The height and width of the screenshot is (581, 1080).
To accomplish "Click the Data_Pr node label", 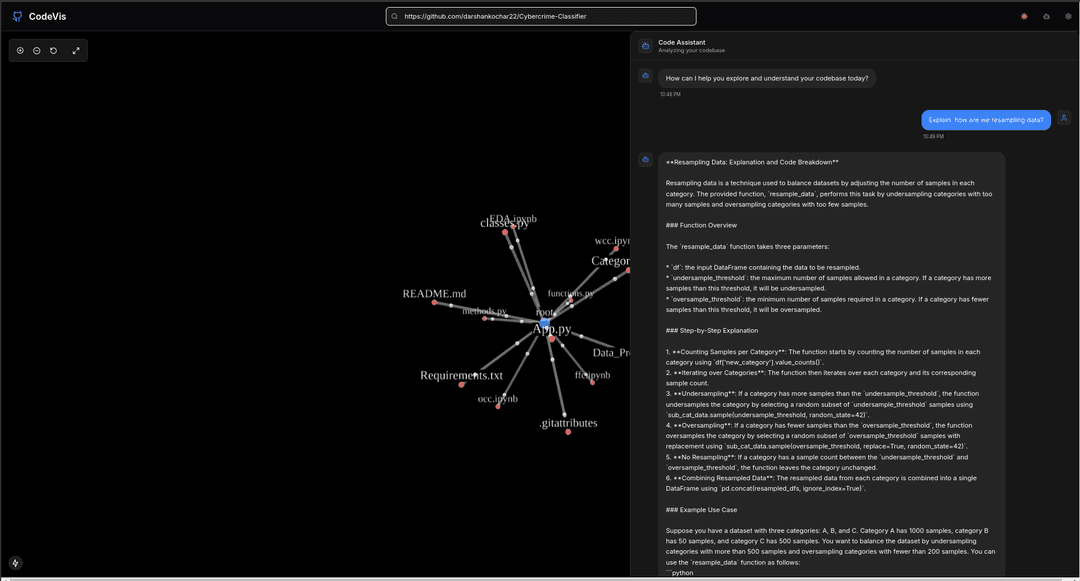I will coord(611,352).
